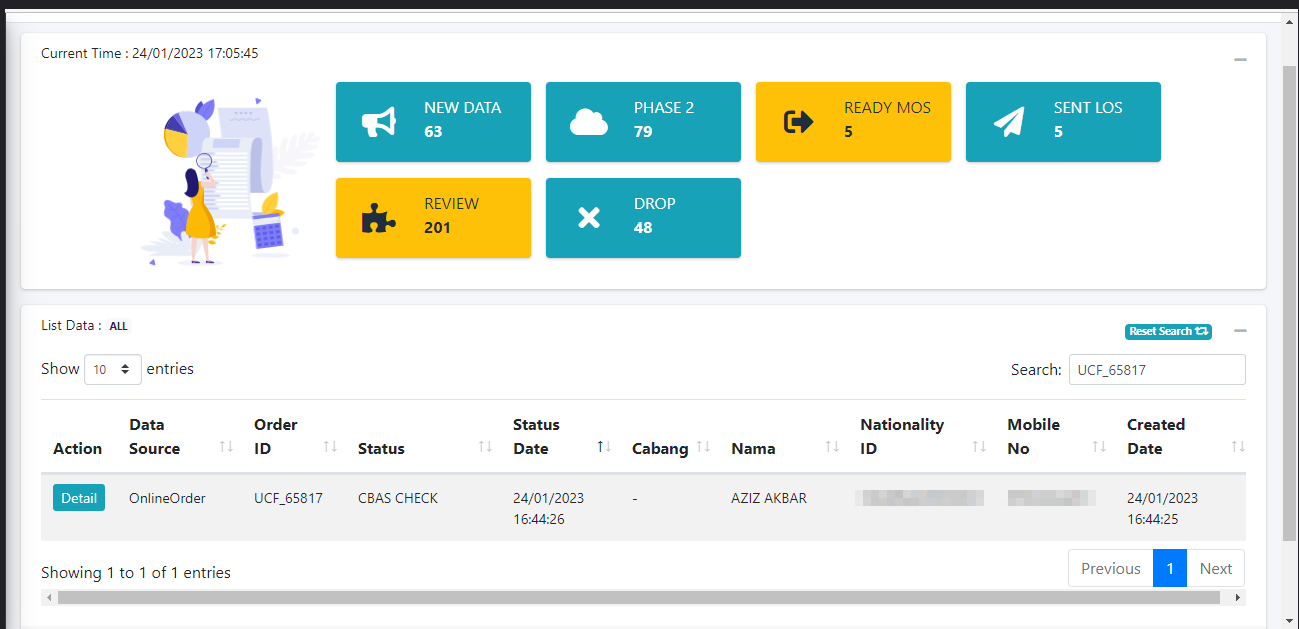Image resolution: width=1299 pixels, height=629 pixels.
Task: Click the horizontal scrollbar left arrow
Action: pyautogui.click(x=48, y=598)
